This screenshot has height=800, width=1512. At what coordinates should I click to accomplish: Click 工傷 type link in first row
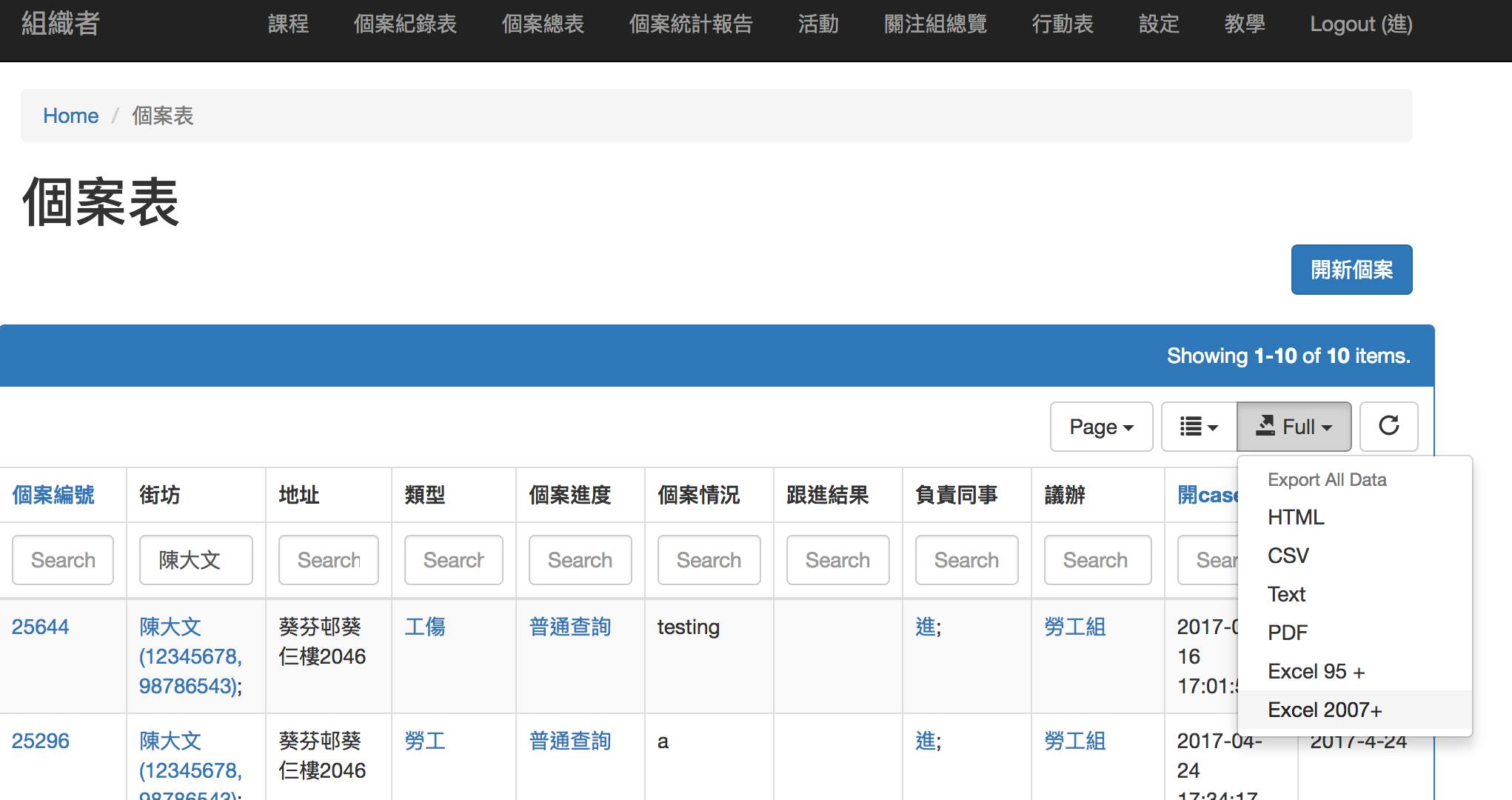coord(425,627)
